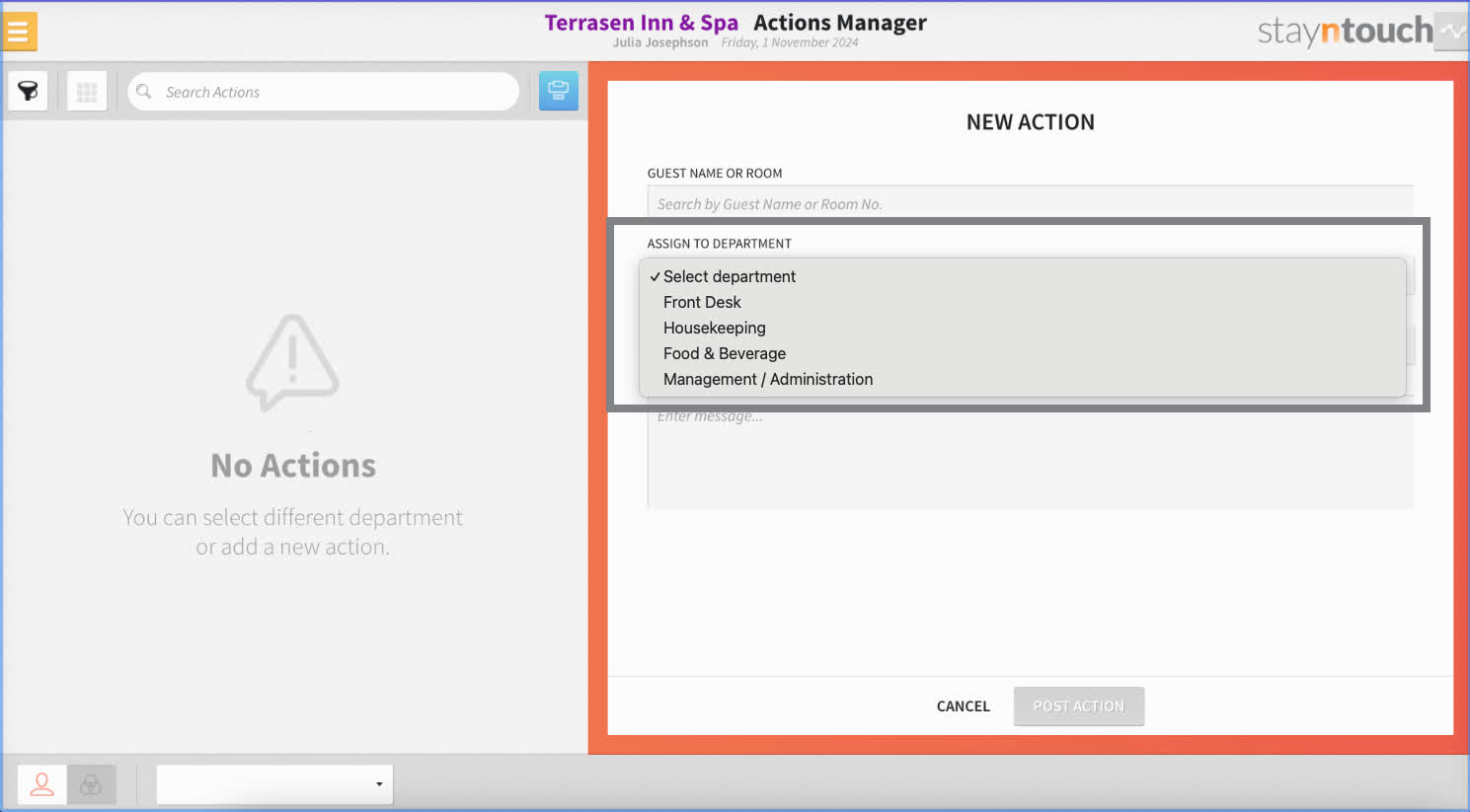
Task: Click the filter funnel icon
Action: (x=28, y=92)
